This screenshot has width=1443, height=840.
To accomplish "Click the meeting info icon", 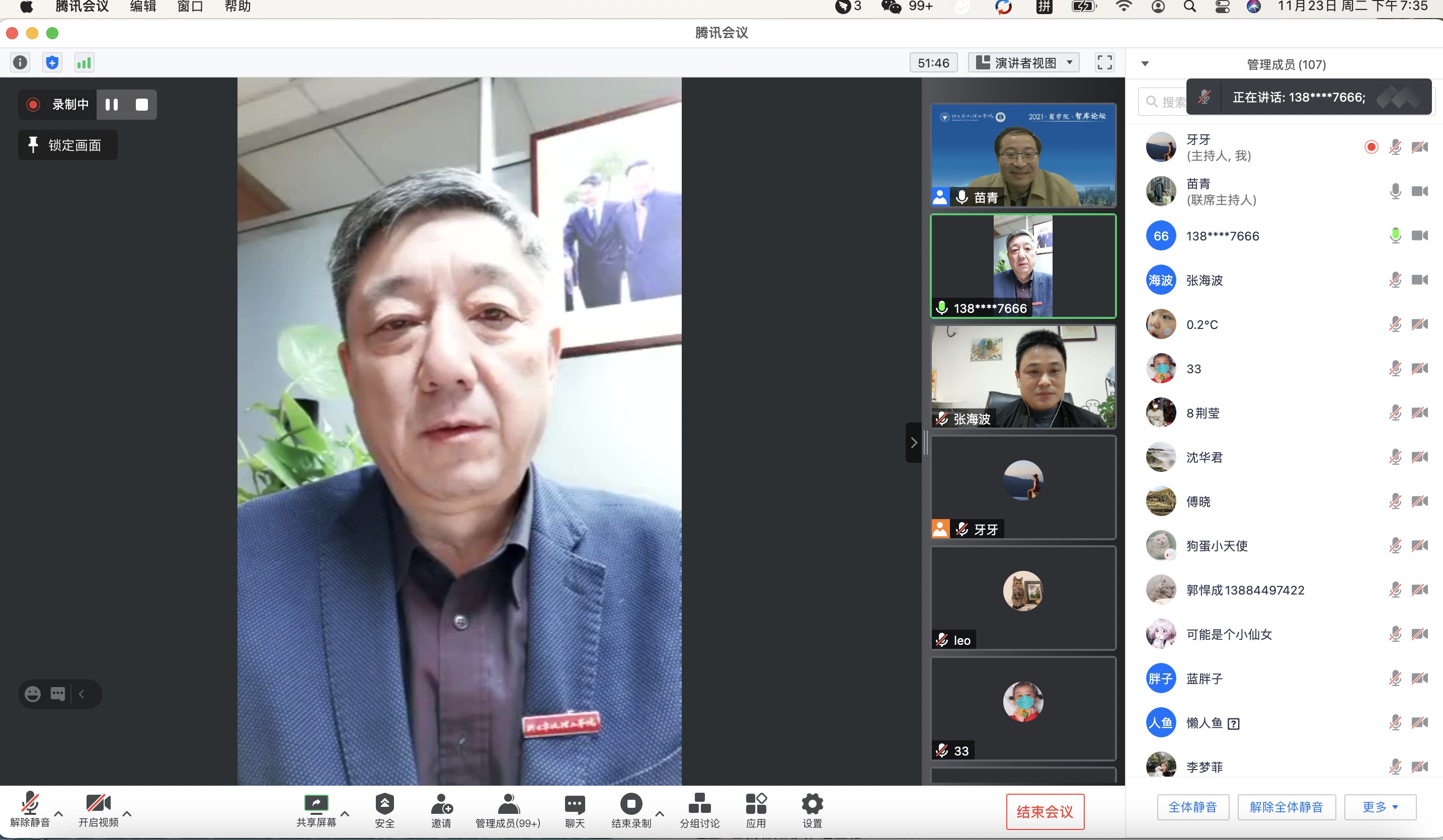I will click(20, 62).
